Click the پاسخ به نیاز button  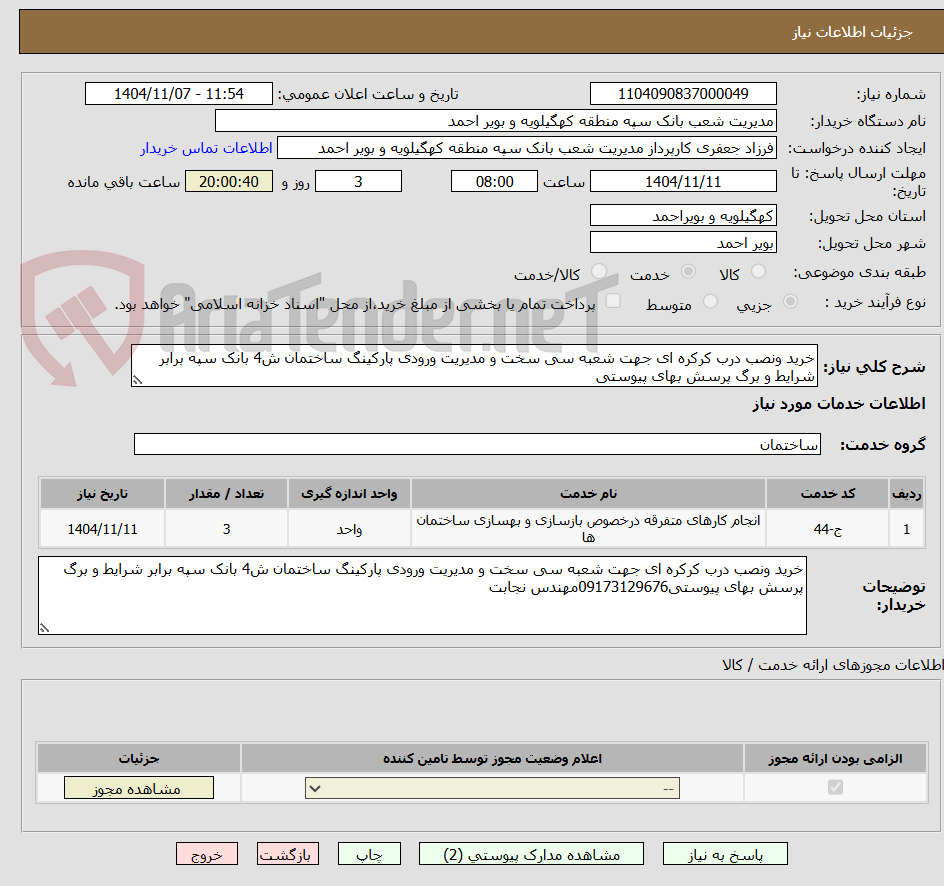point(725,853)
